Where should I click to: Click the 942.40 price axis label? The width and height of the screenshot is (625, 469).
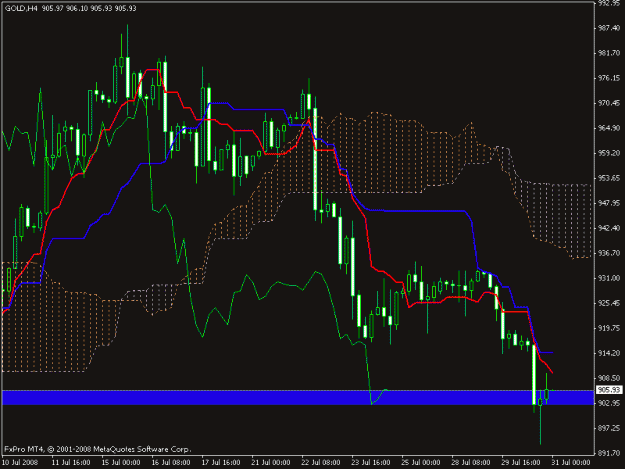[x=609, y=228]
